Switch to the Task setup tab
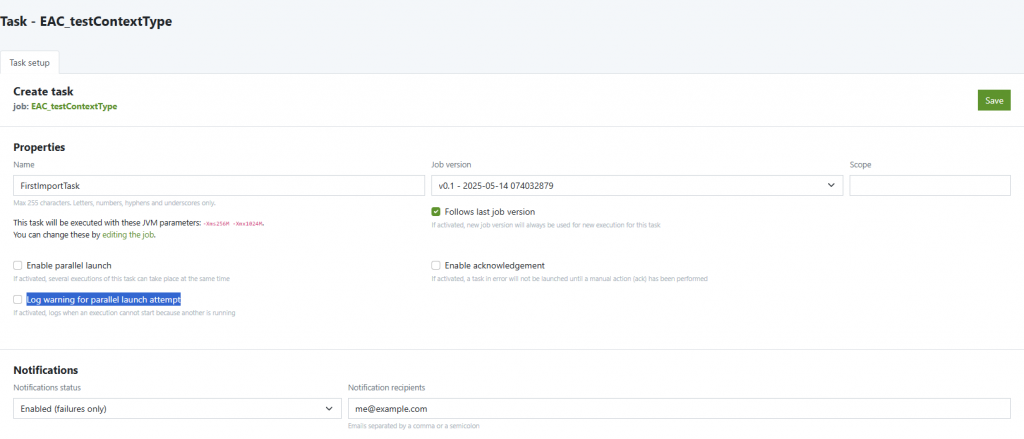Viewport: 1024px width, 439px height. pyautogui.click(x=30, y=62)
